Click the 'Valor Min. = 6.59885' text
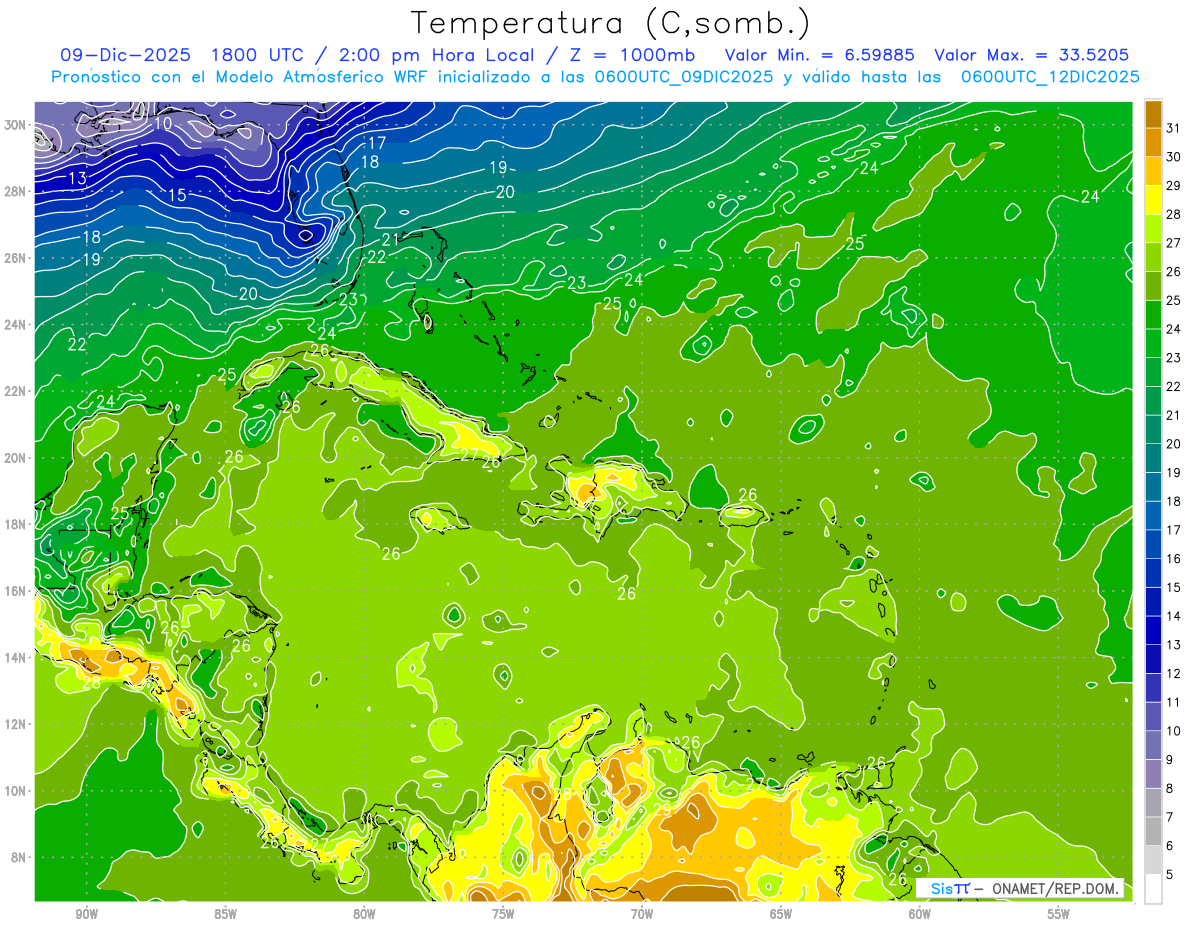Viewport: 1200px width, 927px height. 822,55
